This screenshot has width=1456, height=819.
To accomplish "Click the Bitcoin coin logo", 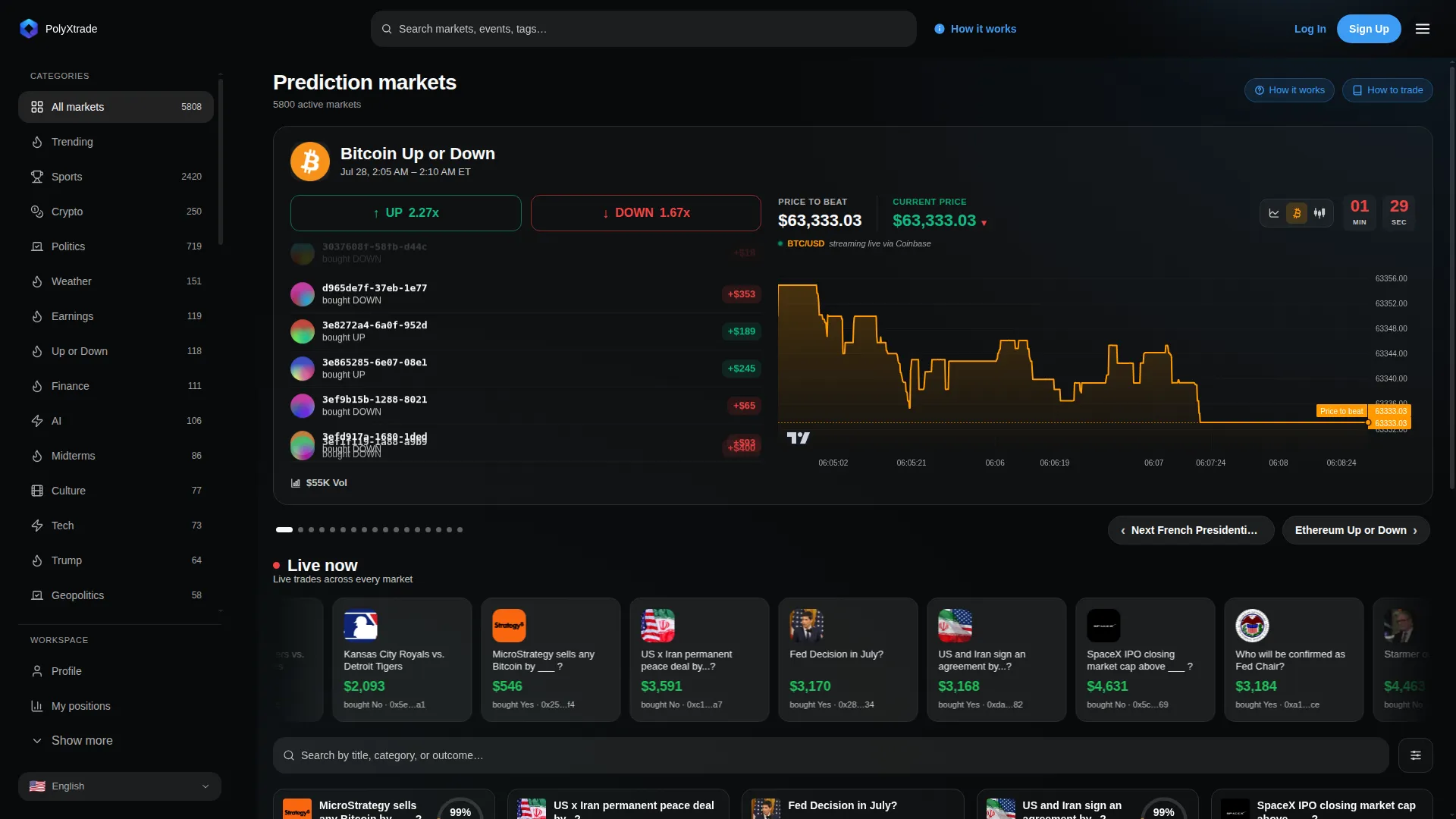I will (x=310, y=162).
